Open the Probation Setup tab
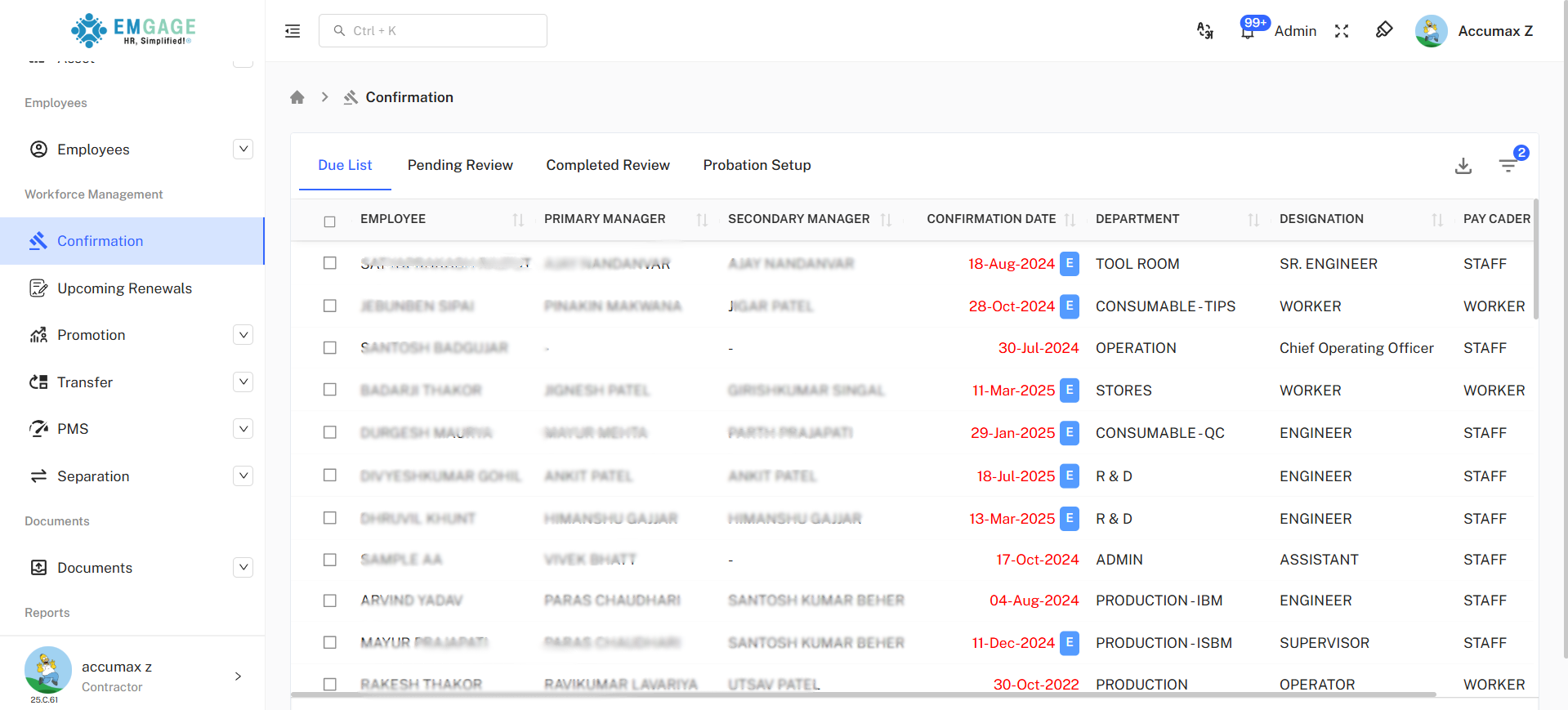The image size is (1568, 710). (x=757, y=165)
